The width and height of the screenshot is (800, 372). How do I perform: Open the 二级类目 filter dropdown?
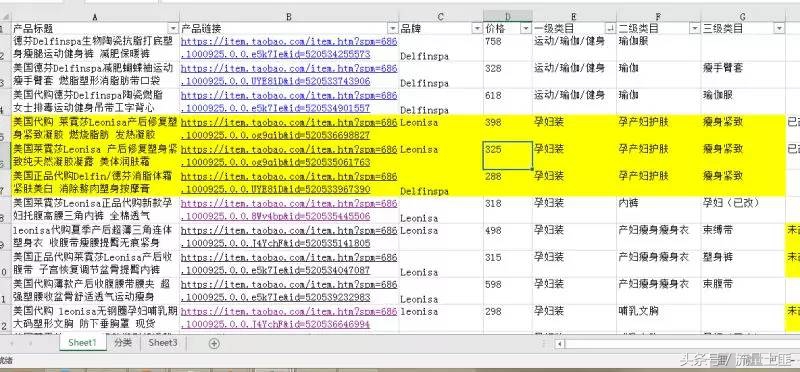pyautogui.click(x=694, y=29)
